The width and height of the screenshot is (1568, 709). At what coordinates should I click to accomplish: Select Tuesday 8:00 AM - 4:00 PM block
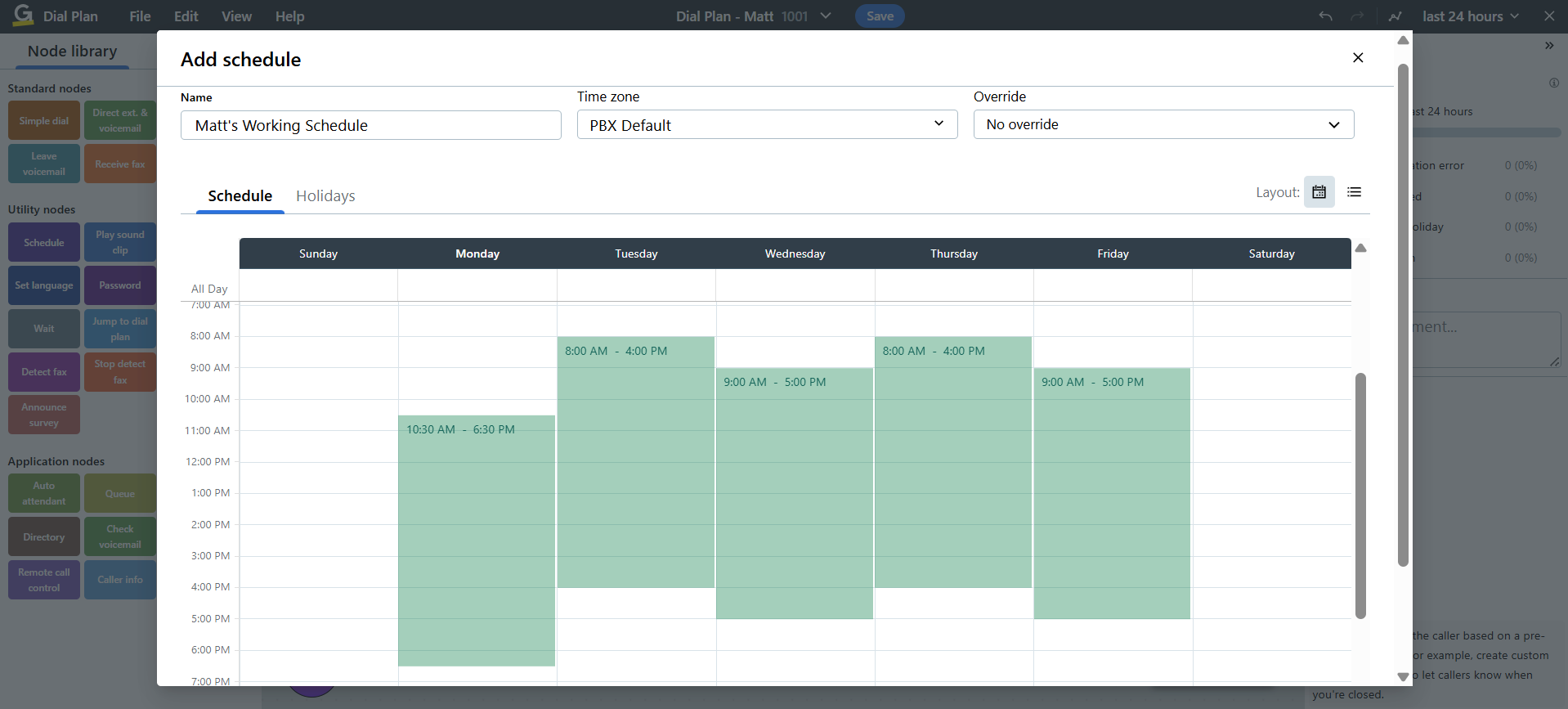coord(635,462)
